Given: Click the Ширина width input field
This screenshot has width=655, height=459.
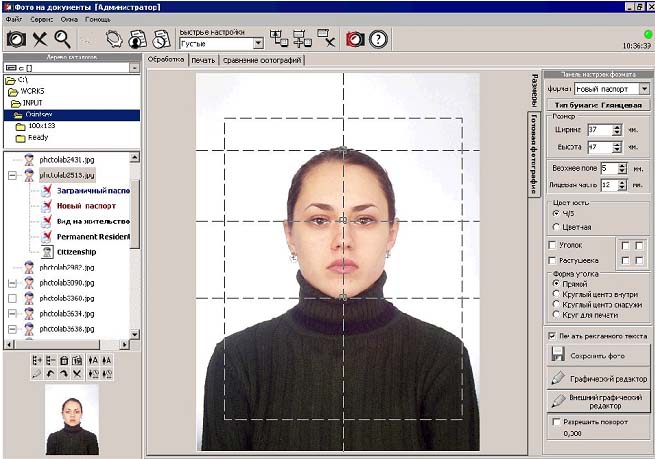Looking at the screenshot, I should click(599, 130).
